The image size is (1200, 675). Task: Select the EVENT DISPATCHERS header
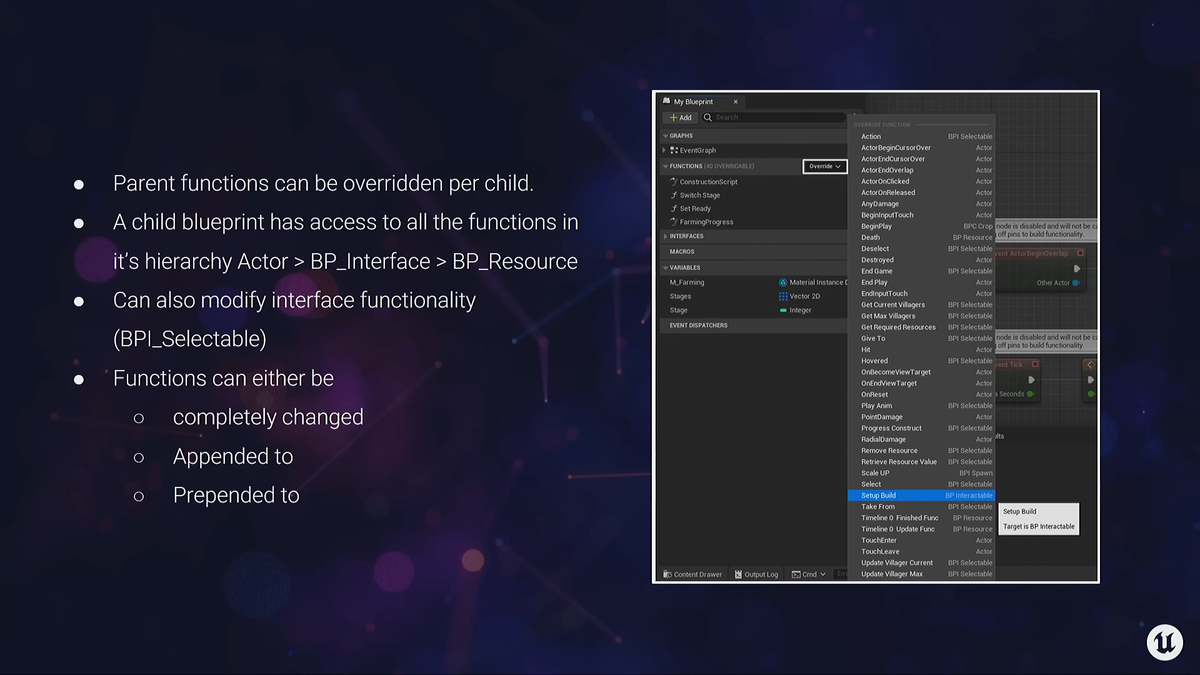pos(754,325)
